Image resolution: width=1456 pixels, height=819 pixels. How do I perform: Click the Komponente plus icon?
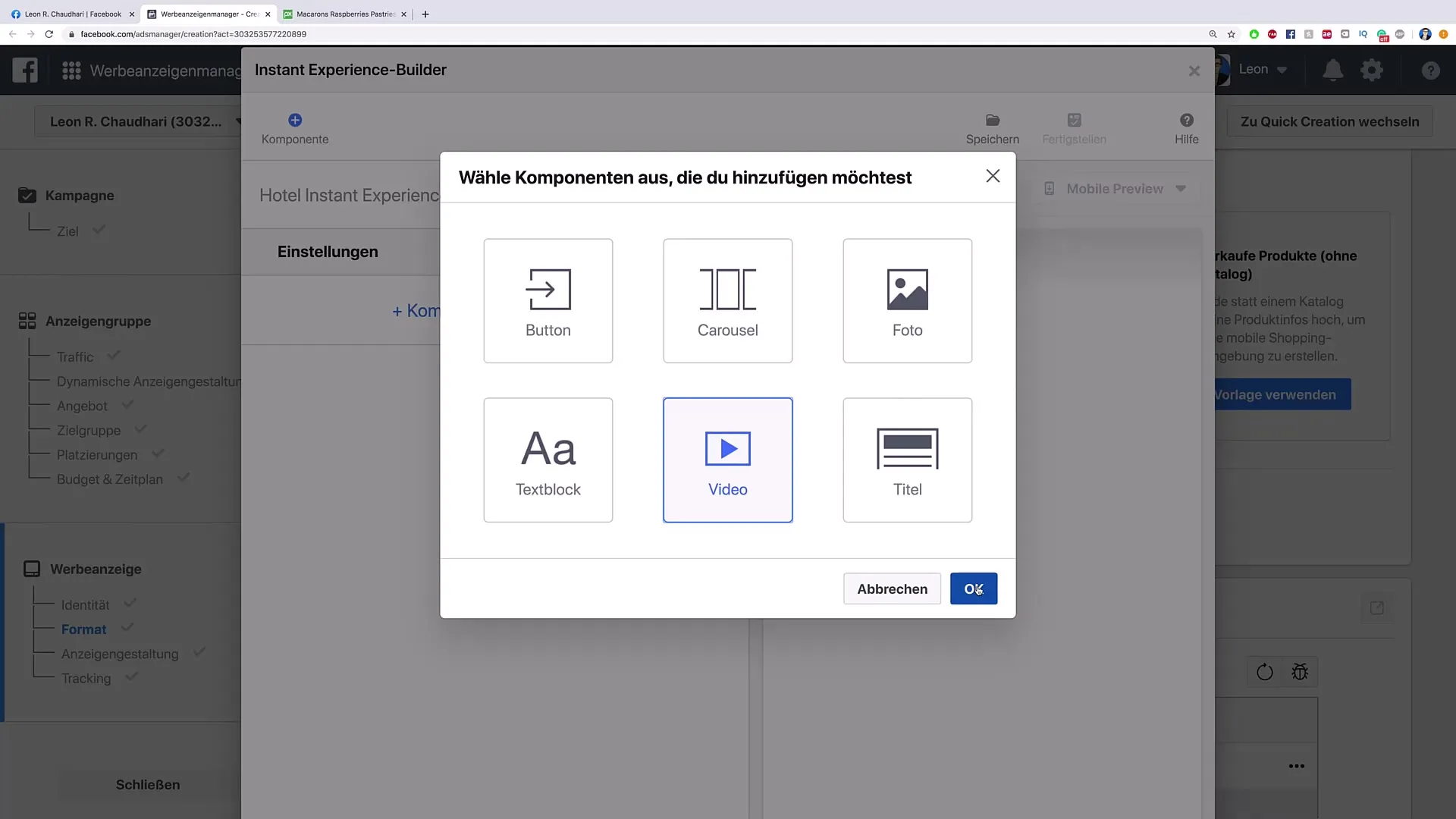pyautogui.click(x=295, y=120)
